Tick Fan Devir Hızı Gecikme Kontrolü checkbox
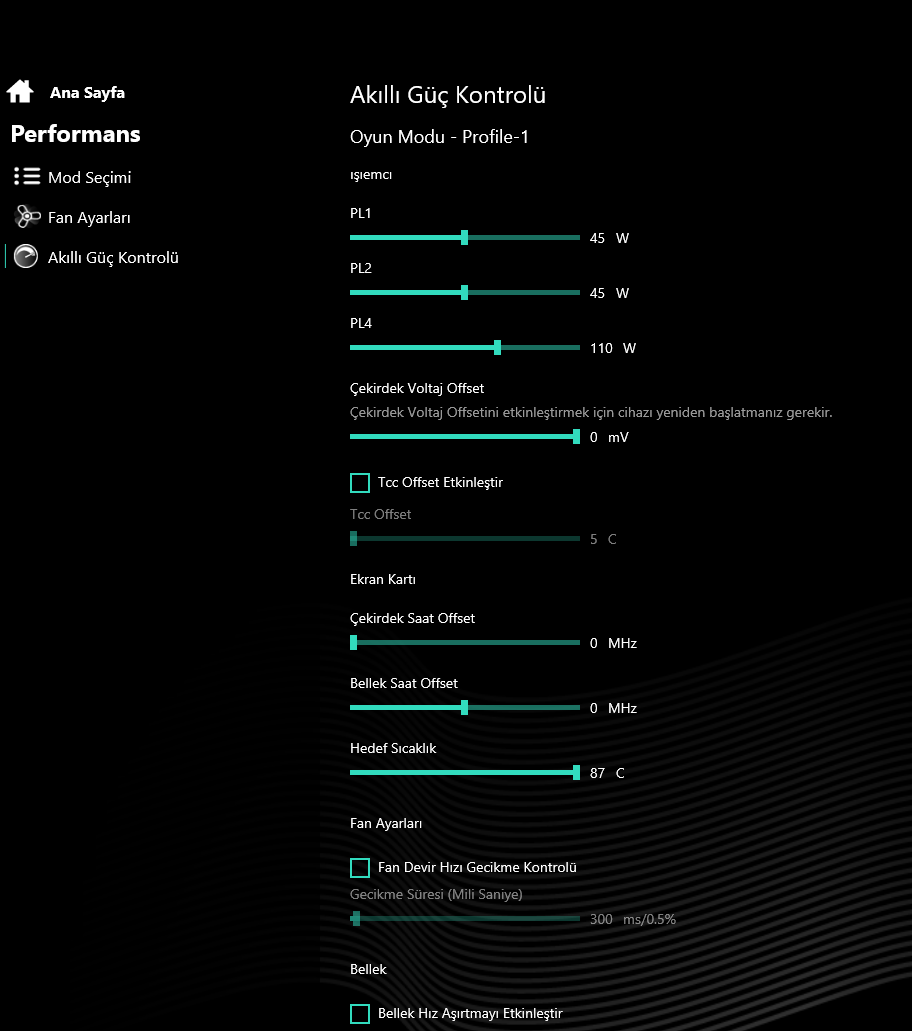 click(x=360, y=868)
